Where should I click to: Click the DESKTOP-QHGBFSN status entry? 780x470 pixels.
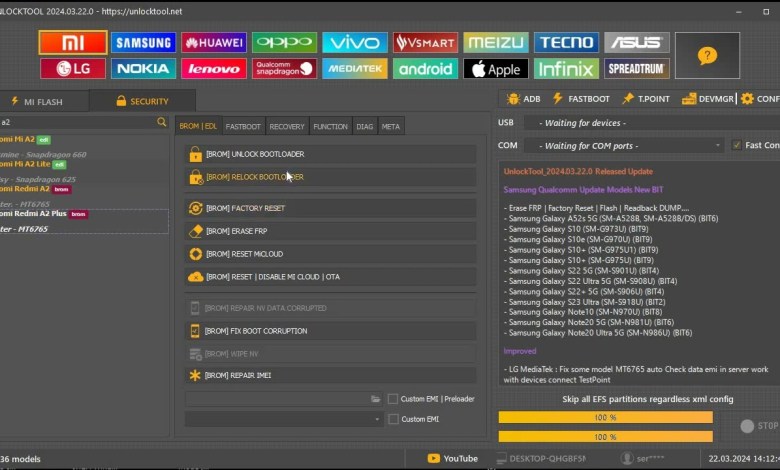(541, 459)
